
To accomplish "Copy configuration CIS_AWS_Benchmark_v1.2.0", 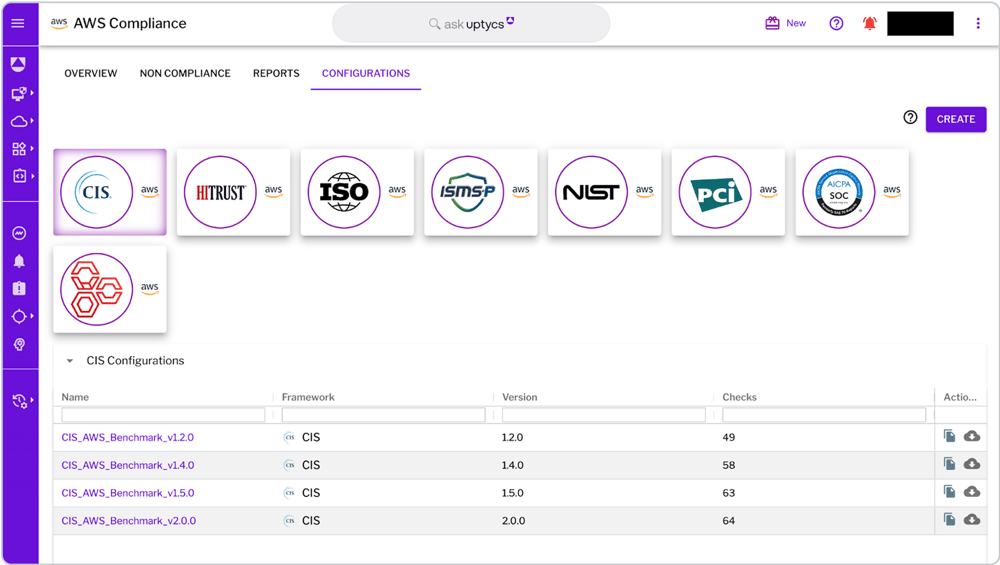I will [950, 436].
